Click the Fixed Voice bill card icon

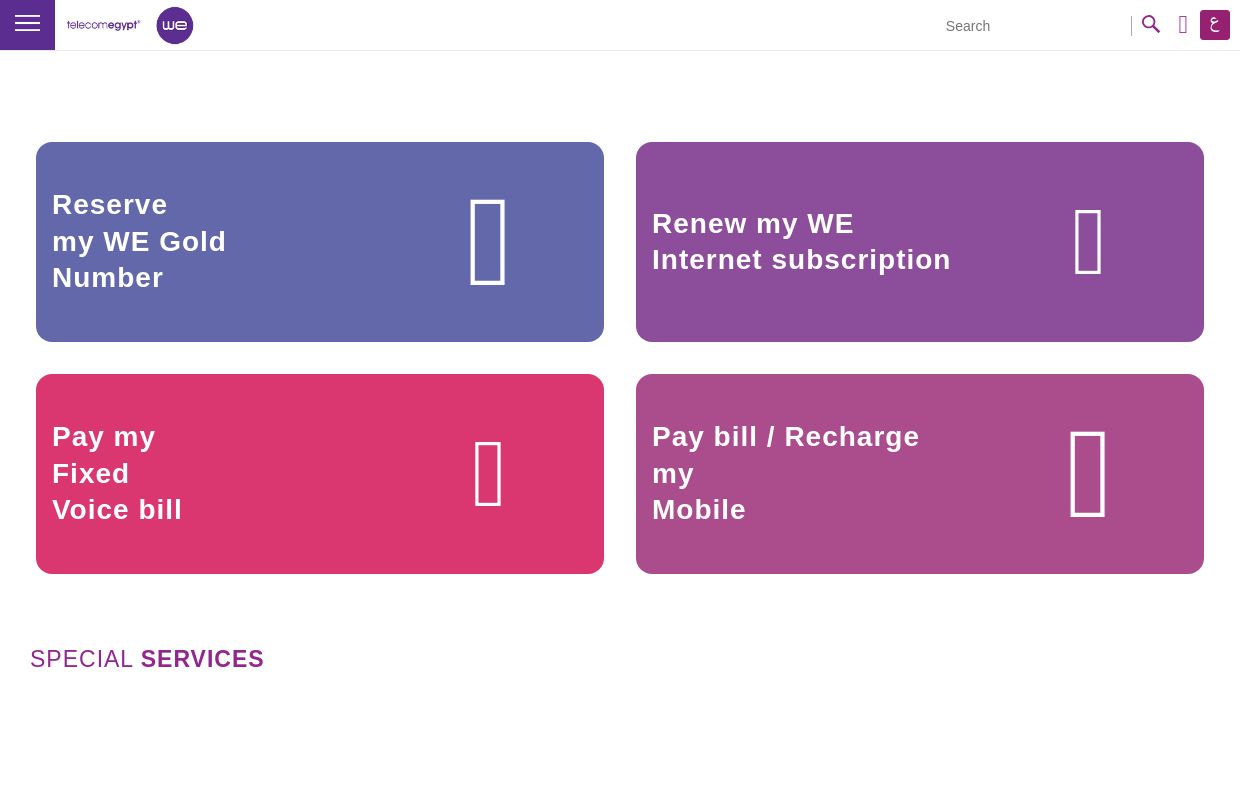[488, 474]
